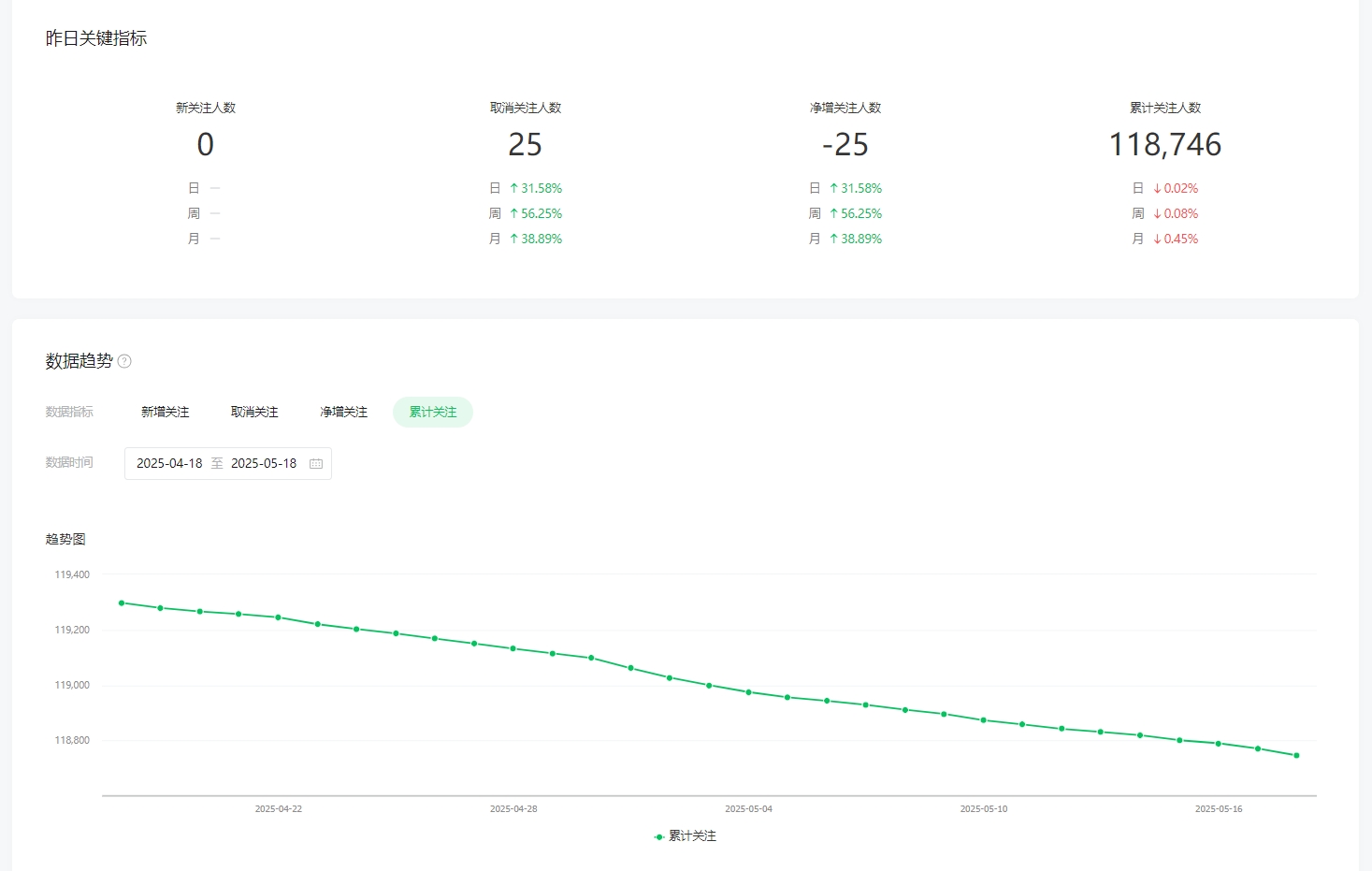The width and height of the screenshot is (1372, 871).
Task: Click the 昨日关键指标 heading
Action: coord(96,38)
